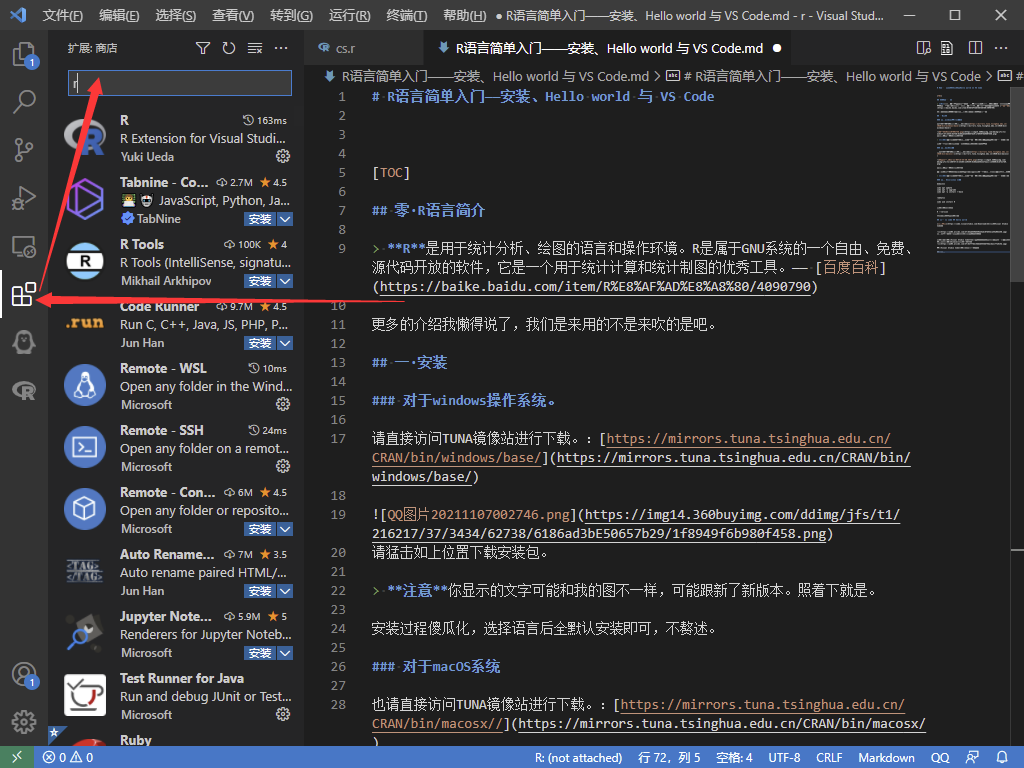Install the Remote - WSL extension
This screenshot has height=768, width=1024.
click(281, 402)
